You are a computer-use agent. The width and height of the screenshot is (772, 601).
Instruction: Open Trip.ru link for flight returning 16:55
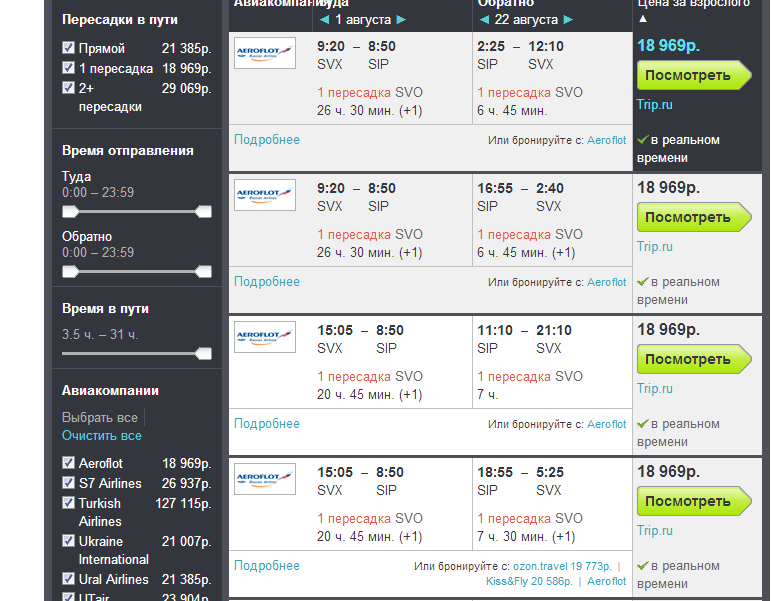click(654, 247)
